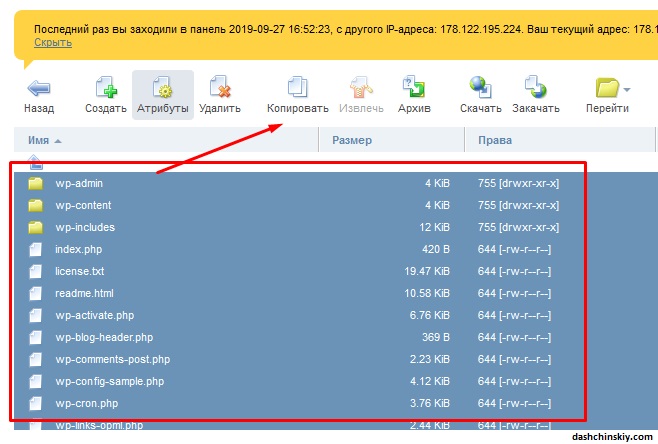Screen dimensions: 658x444
Task: Click the Upload (Закачать) icon
Action: pyautogui.click(x=535, y=88)
